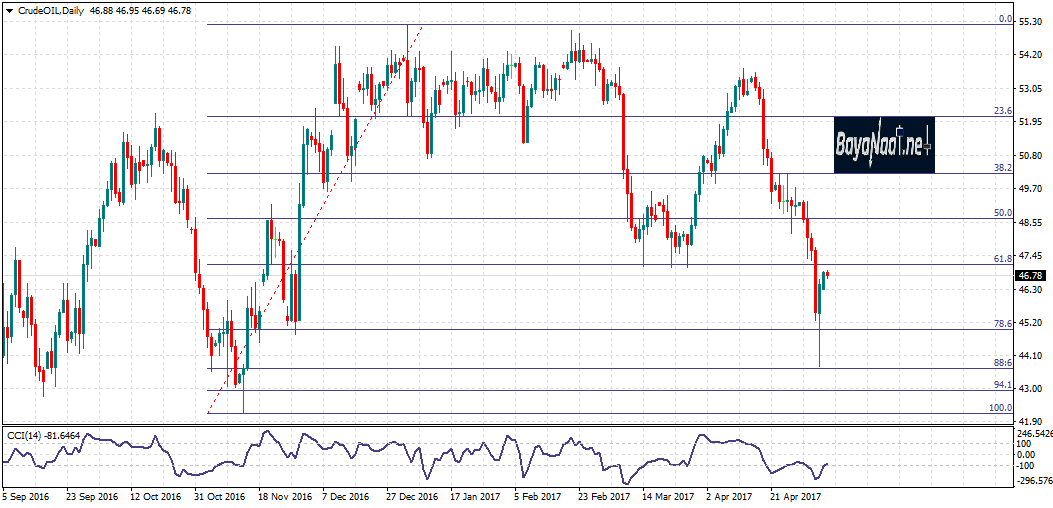Click the 38.2 Fibonacci retracement label
This screenshot has width=1053, height=508.
pos(1004,168)
